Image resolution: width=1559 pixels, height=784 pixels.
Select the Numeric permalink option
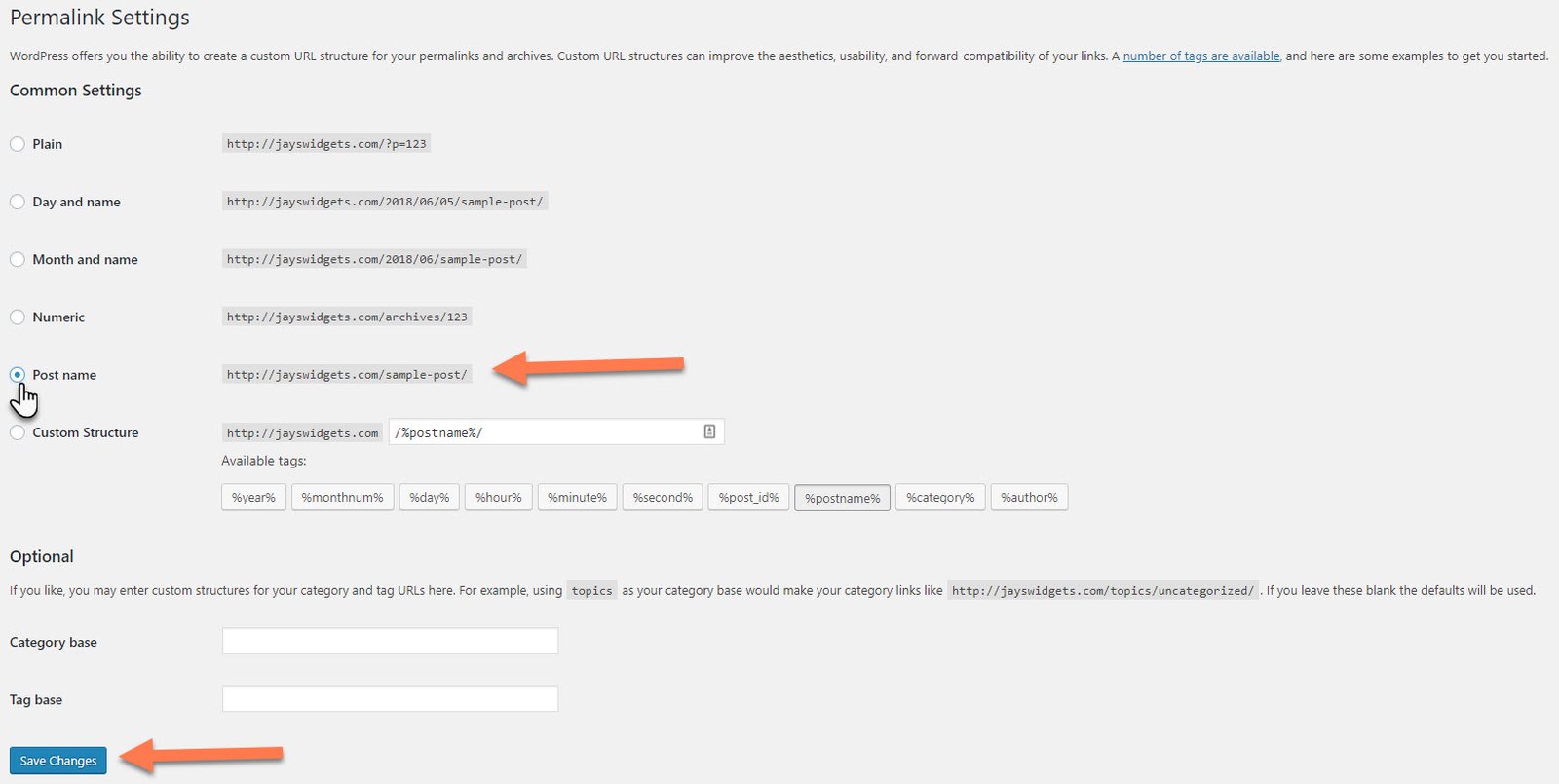tap(18, 317)
